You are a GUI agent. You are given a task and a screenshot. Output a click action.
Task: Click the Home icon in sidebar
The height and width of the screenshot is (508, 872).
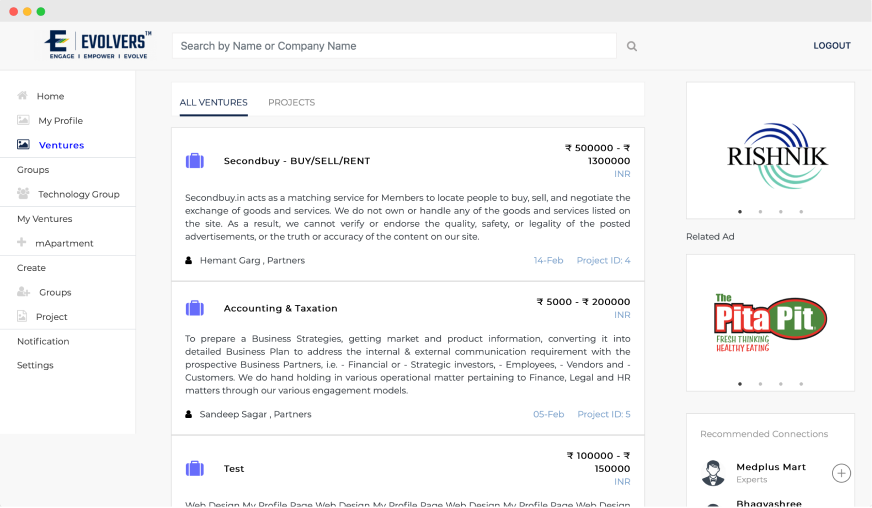tap(22, 96)
